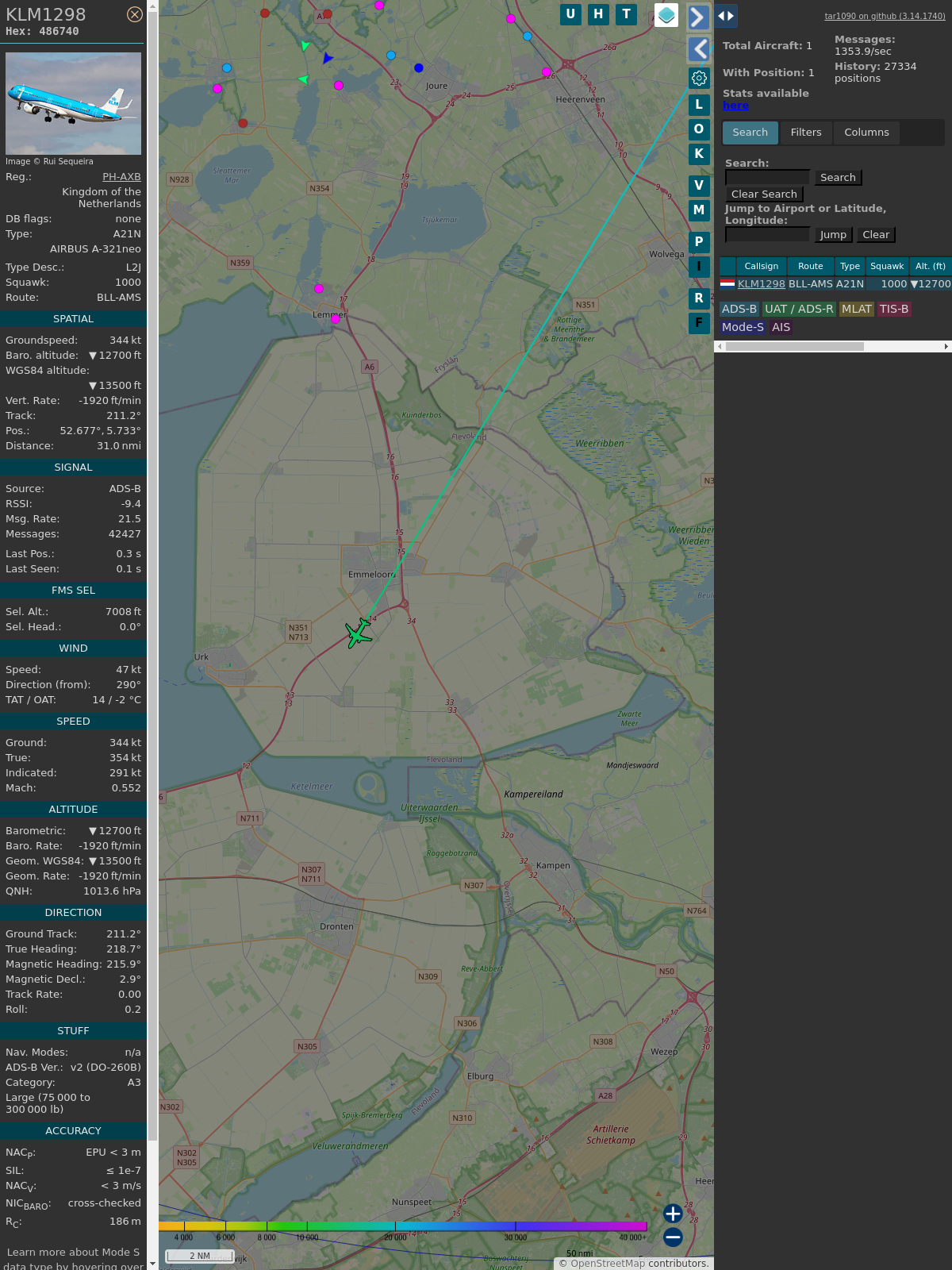The width and height of the screenshot is (952, 1270).
Task: Open the settings gear on the map
Action: 699,78
